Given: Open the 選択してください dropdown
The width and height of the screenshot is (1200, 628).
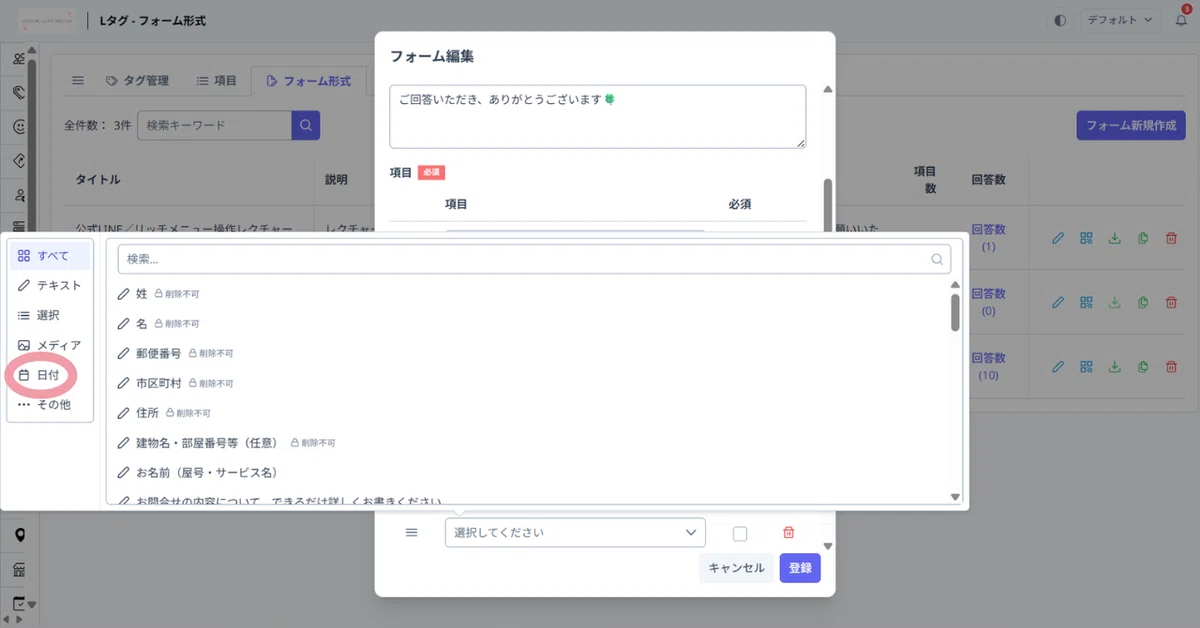Looking at the screenshot, I should pos(575,533).
